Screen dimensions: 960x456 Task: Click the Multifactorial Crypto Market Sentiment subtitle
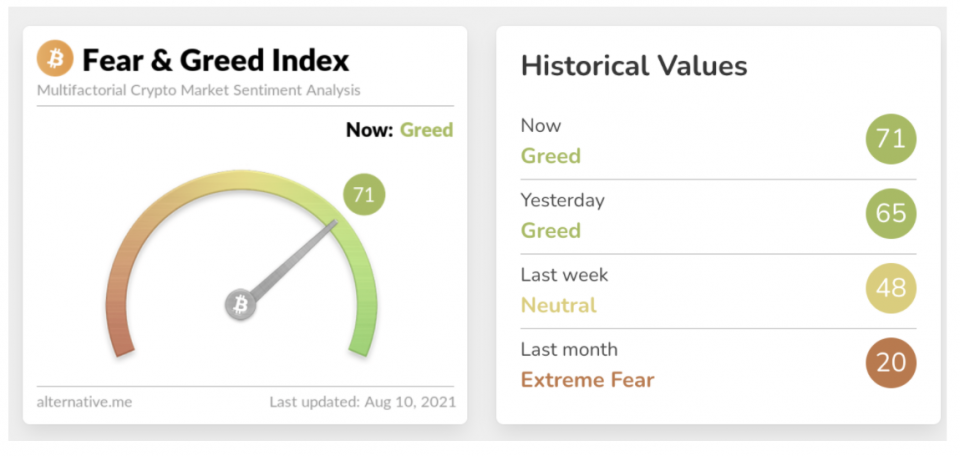198,90
